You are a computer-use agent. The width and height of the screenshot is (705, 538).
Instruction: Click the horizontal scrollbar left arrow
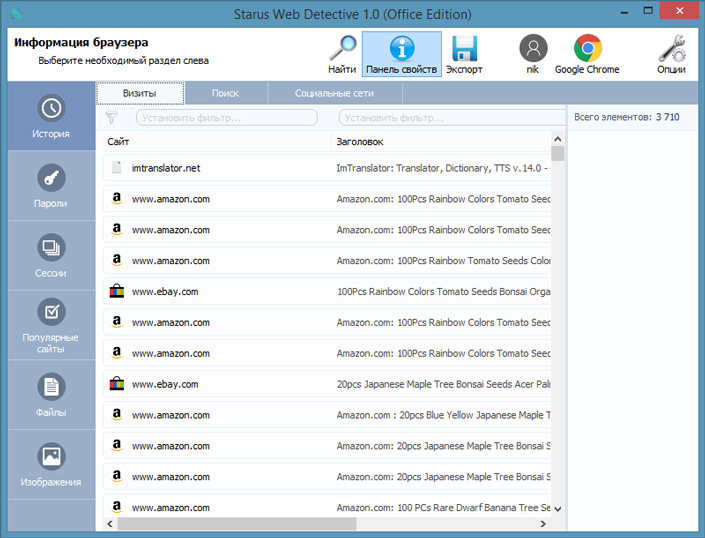[110, 524]
